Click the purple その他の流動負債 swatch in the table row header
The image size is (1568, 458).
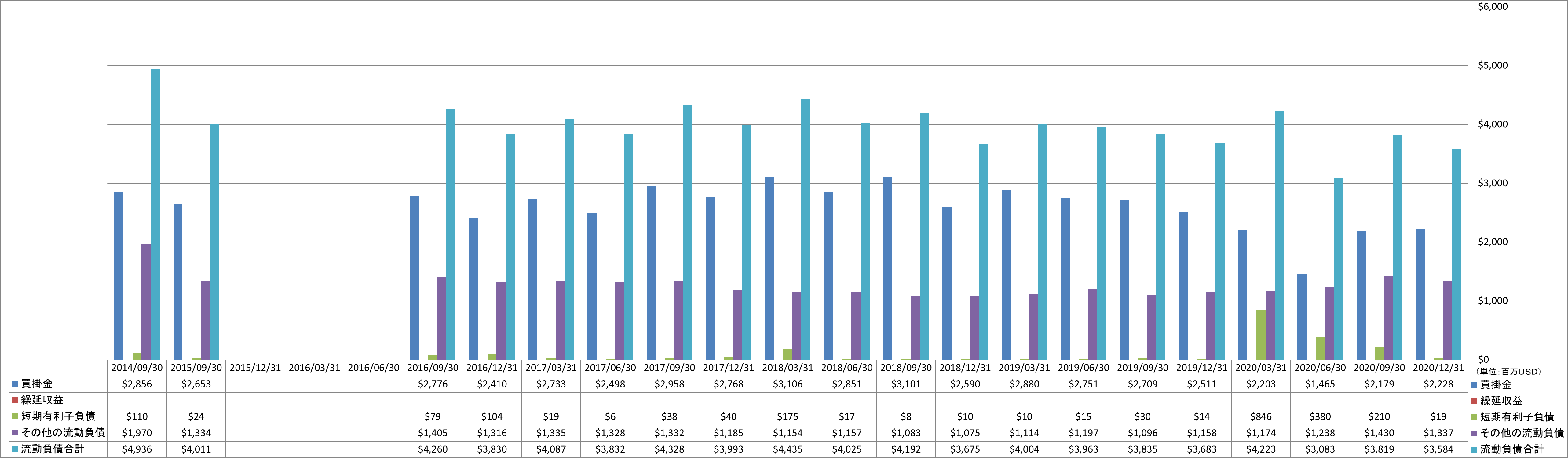15,433
